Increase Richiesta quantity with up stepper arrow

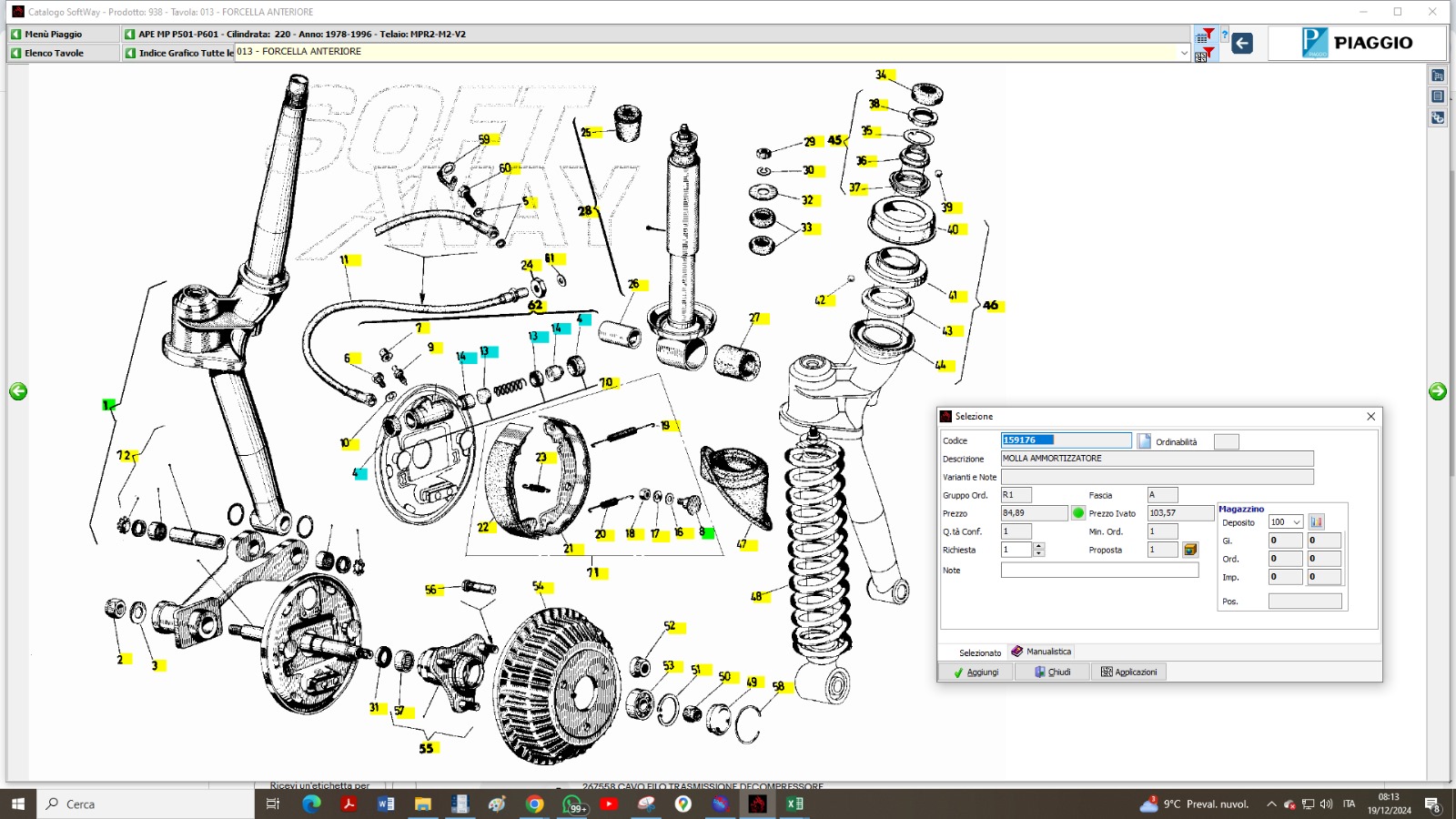[x=1039, y=546]
